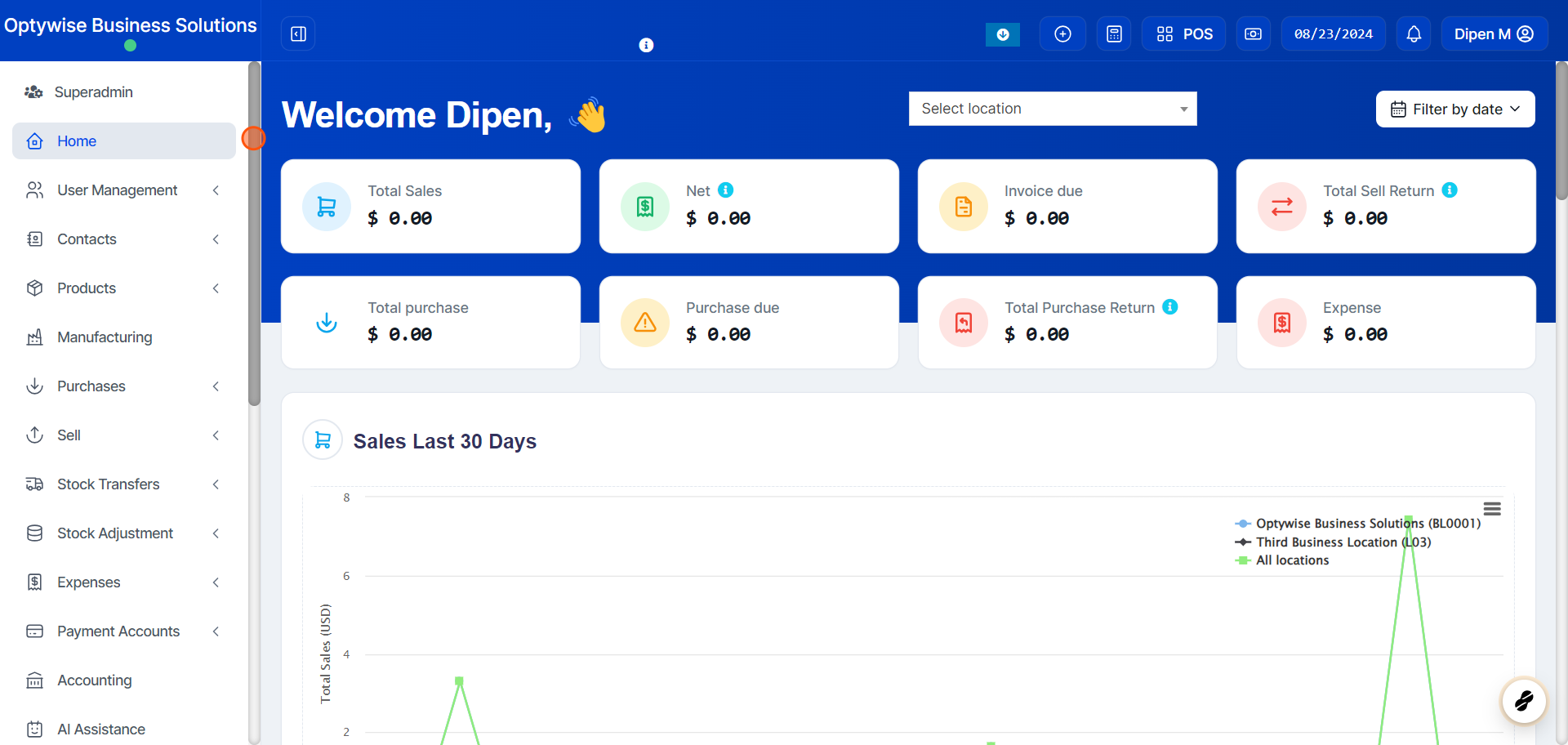Click the Payment Accounts card icon

[34, 631]
